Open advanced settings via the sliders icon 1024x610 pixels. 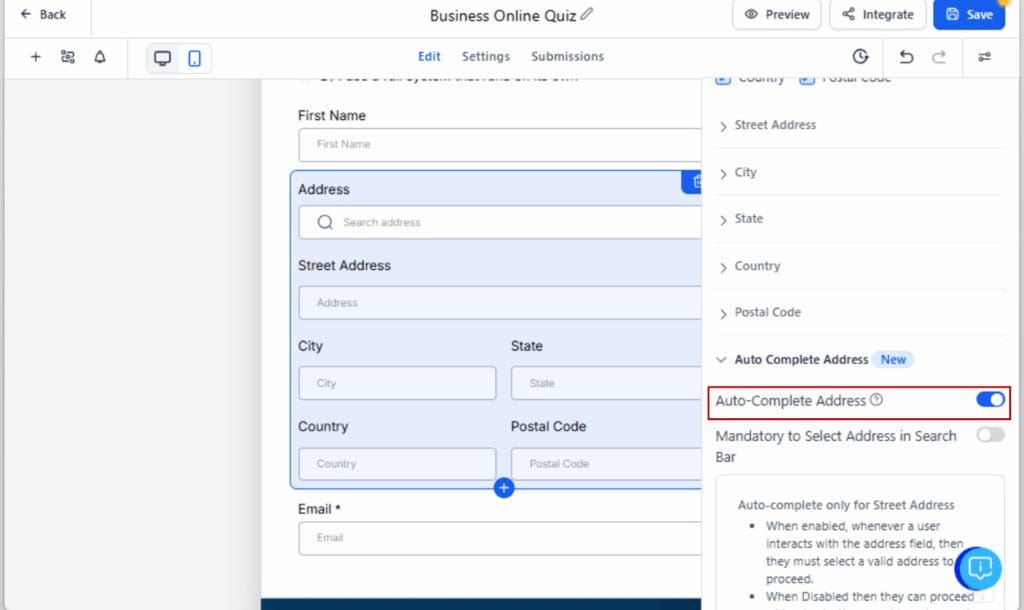point(985,57)
